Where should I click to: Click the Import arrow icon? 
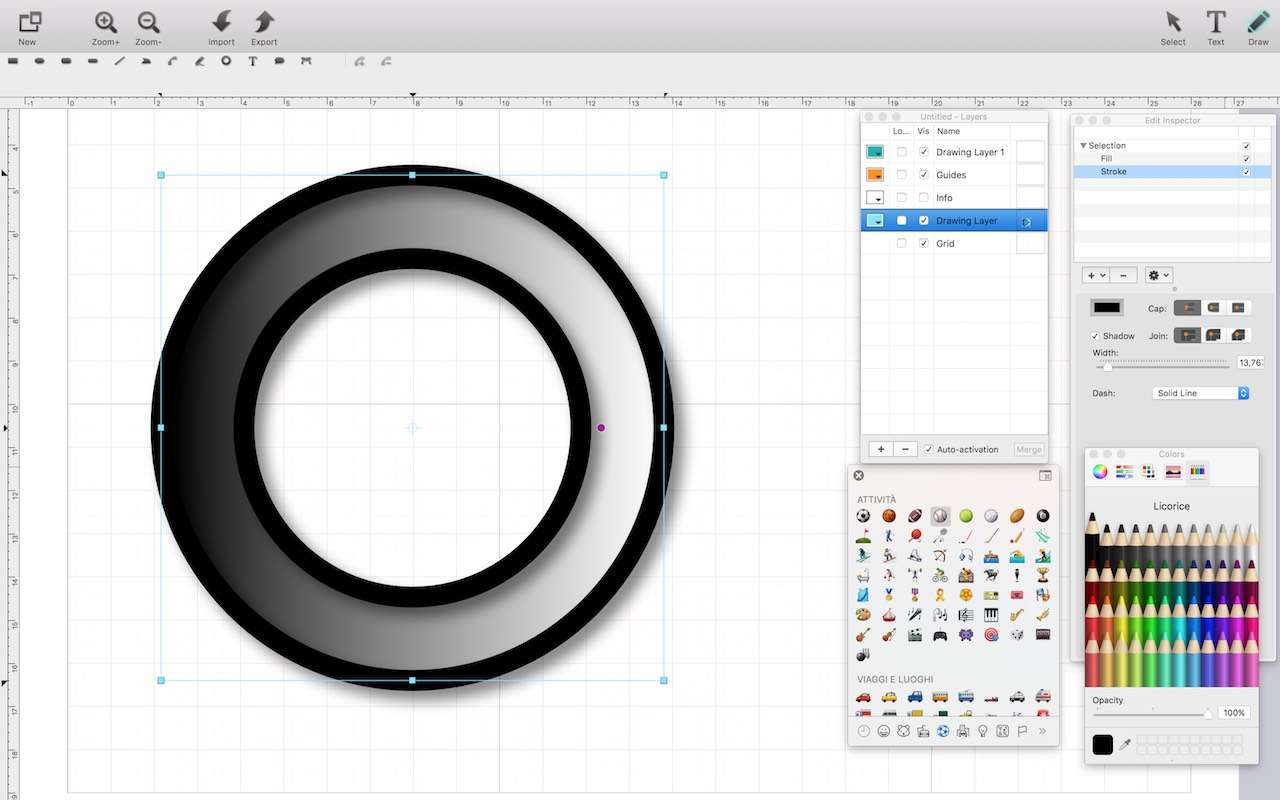pos(221,22)
